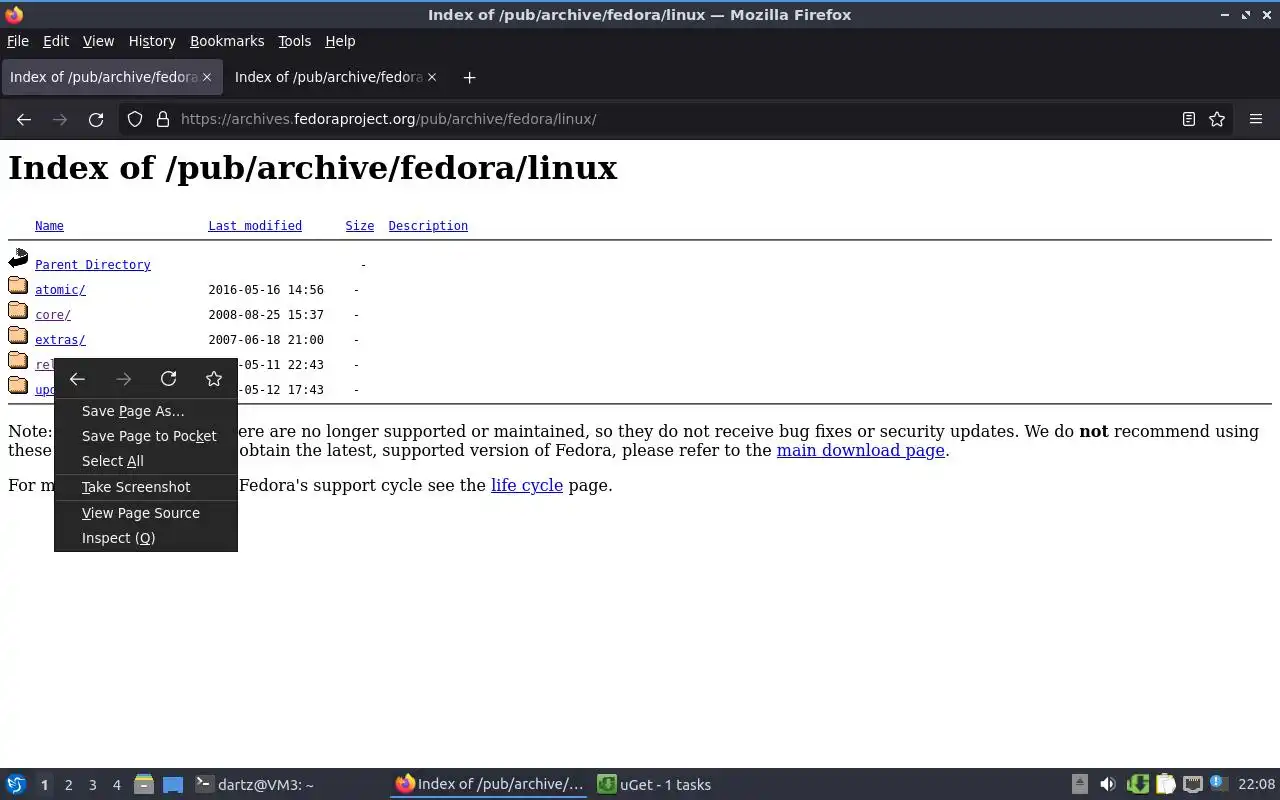Switch to virtual desktop 4 in the taskbar
1280x800 pixels.
pos(116,785)
